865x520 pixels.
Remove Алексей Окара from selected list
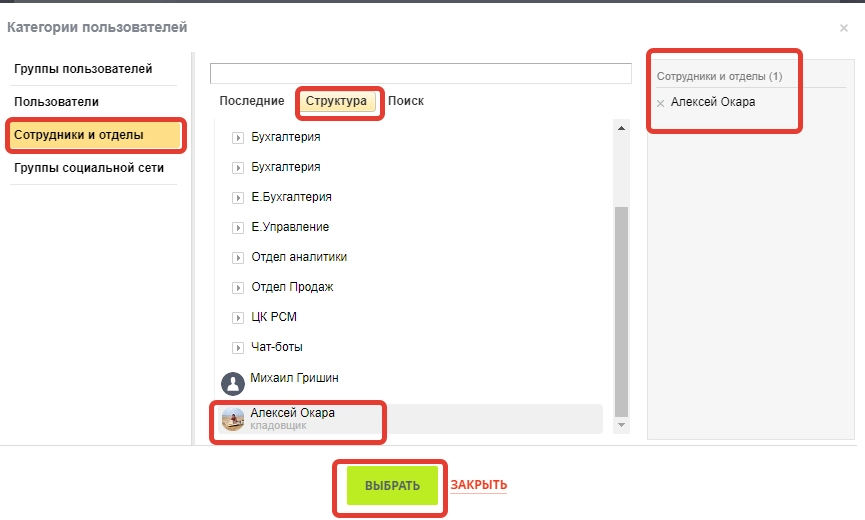(660, 103)
